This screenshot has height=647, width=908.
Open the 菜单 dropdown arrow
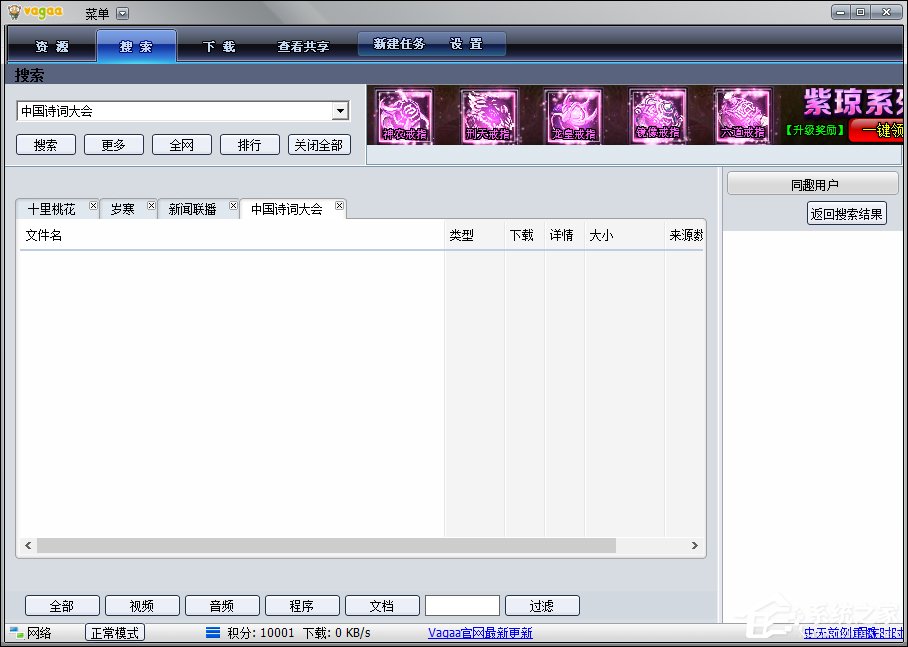[x=122, y=13]
